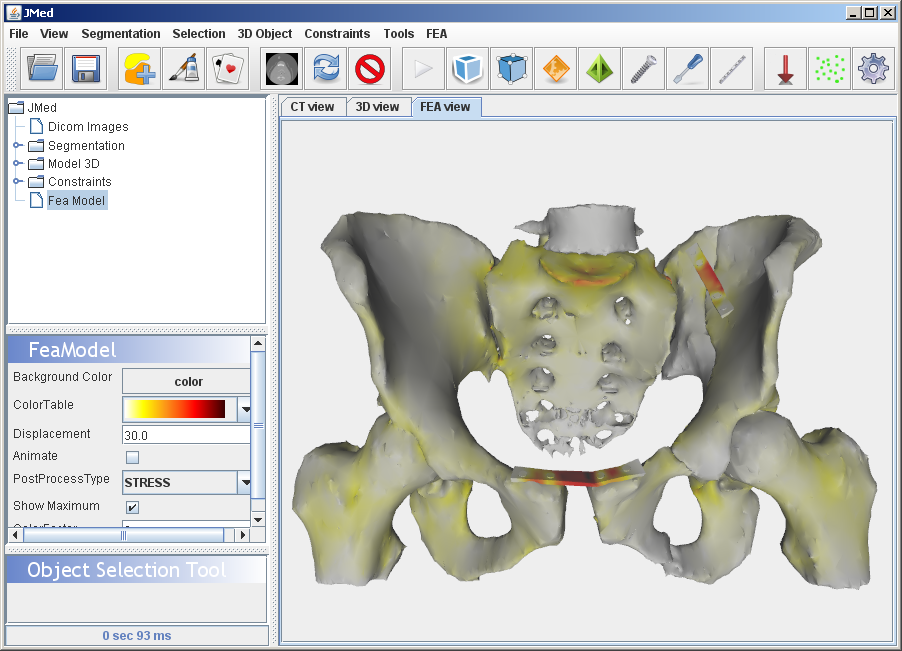Image resolution: width=902 pixels, height=651 pixels.
Task: Click the refresh arrows toolbar icon
Action: click(x=327, y=69)
